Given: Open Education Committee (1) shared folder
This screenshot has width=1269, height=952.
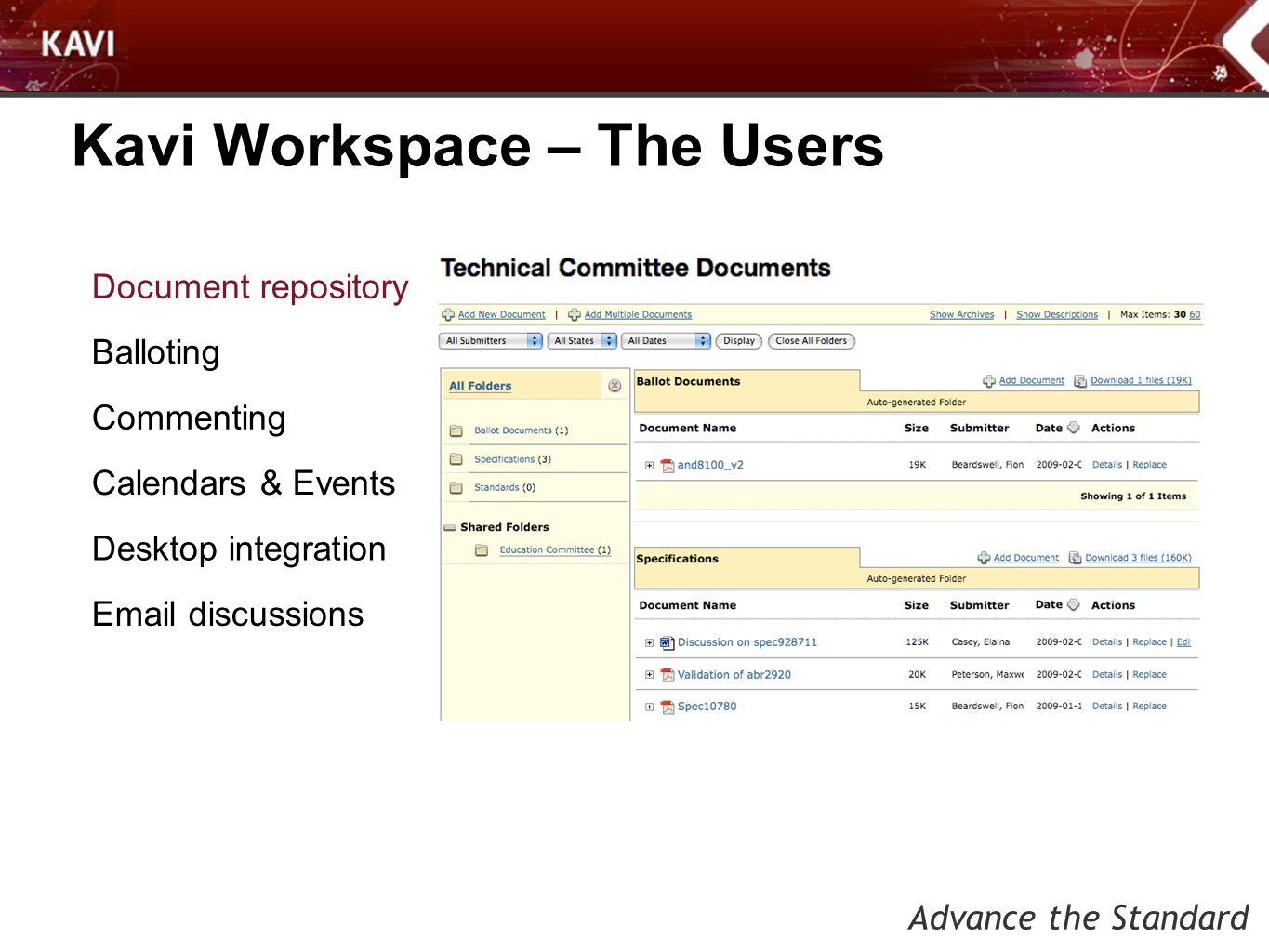Looking at the screenshot, I should click(555, 550).
